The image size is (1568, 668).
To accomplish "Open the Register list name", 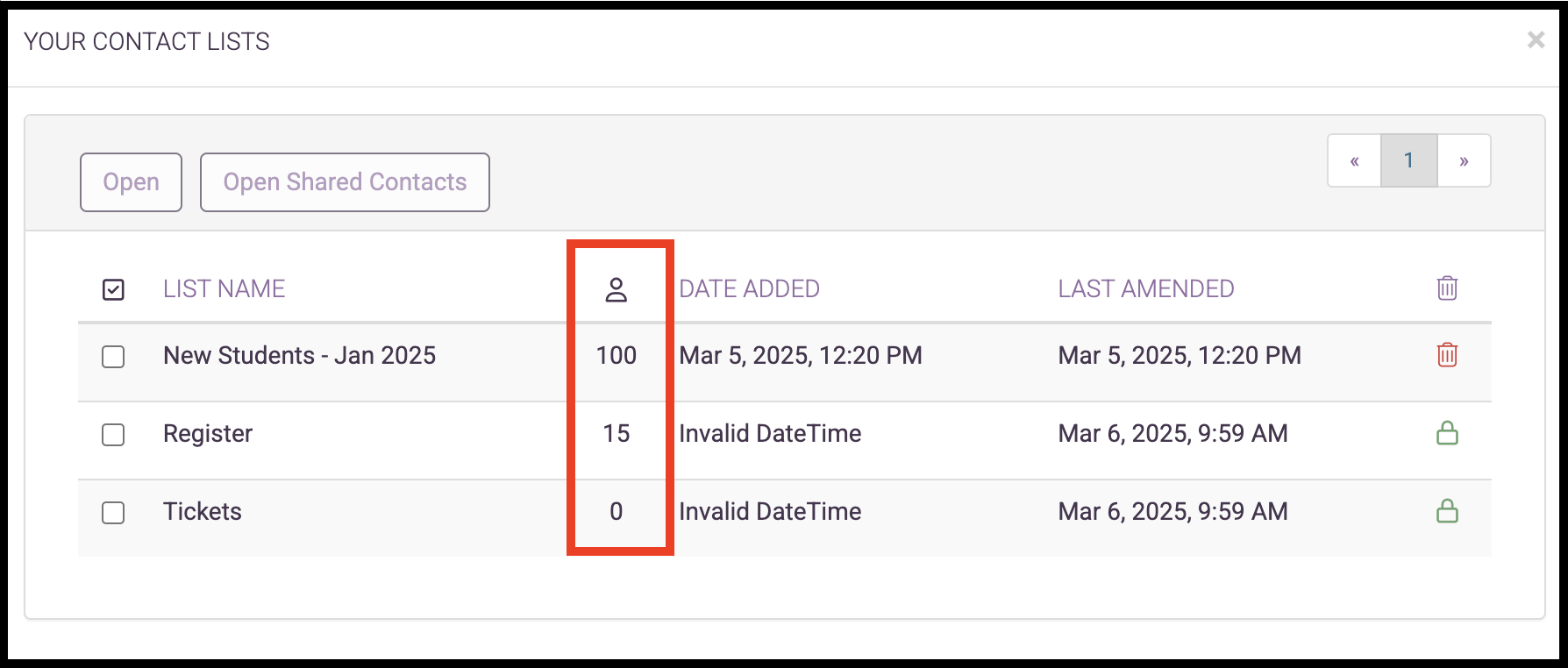I will pyautogui.click(x=208, y=434).
